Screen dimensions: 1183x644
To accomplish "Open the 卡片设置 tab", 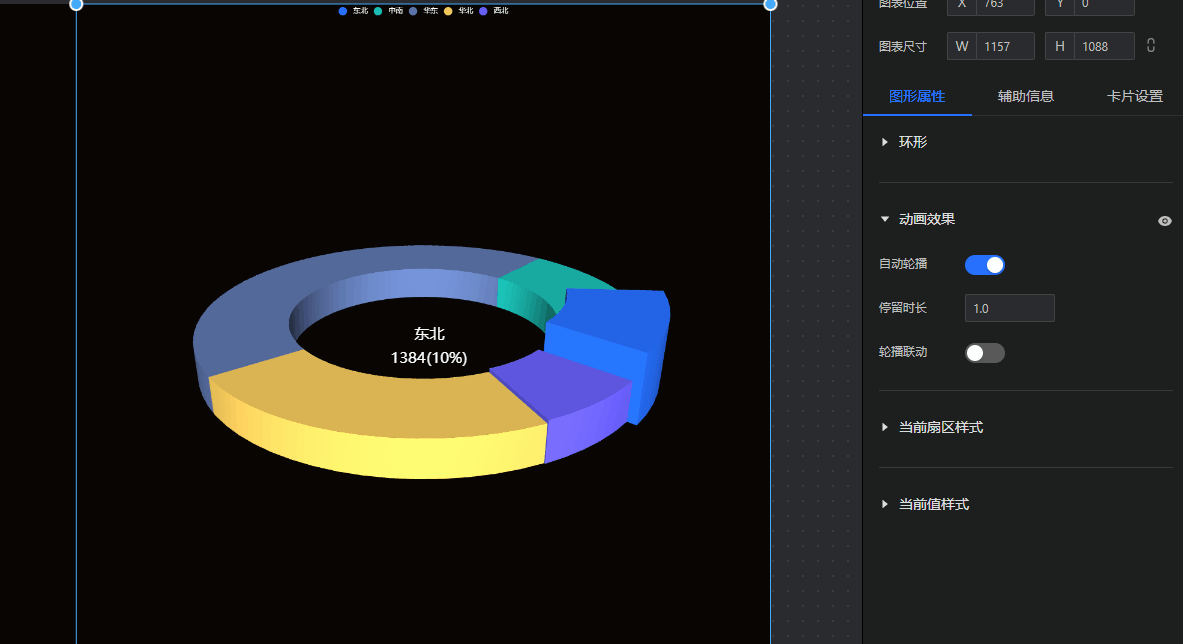I will click(1134, 97).
